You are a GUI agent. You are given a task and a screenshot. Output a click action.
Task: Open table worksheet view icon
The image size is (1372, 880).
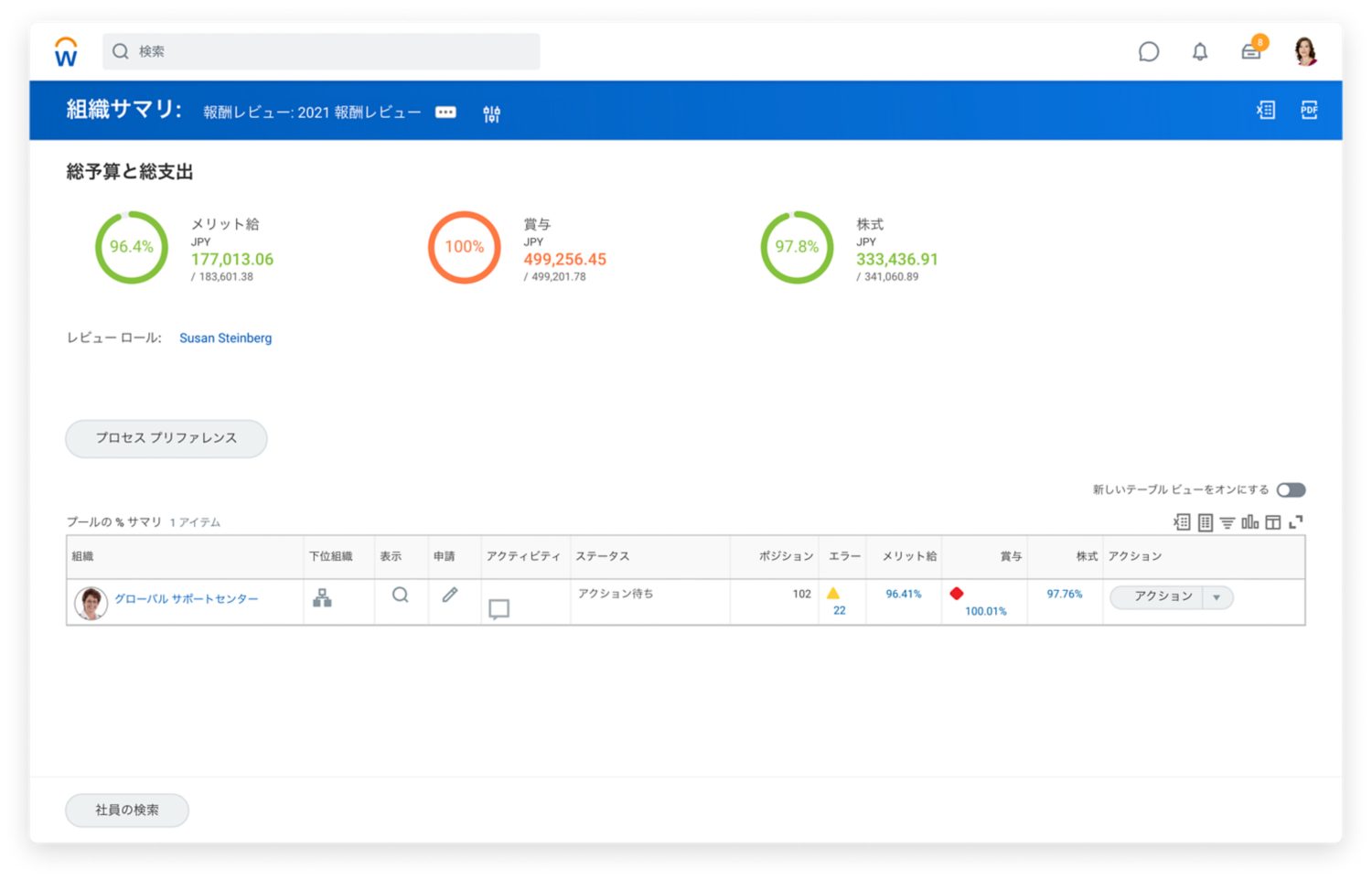[1206, 522]
